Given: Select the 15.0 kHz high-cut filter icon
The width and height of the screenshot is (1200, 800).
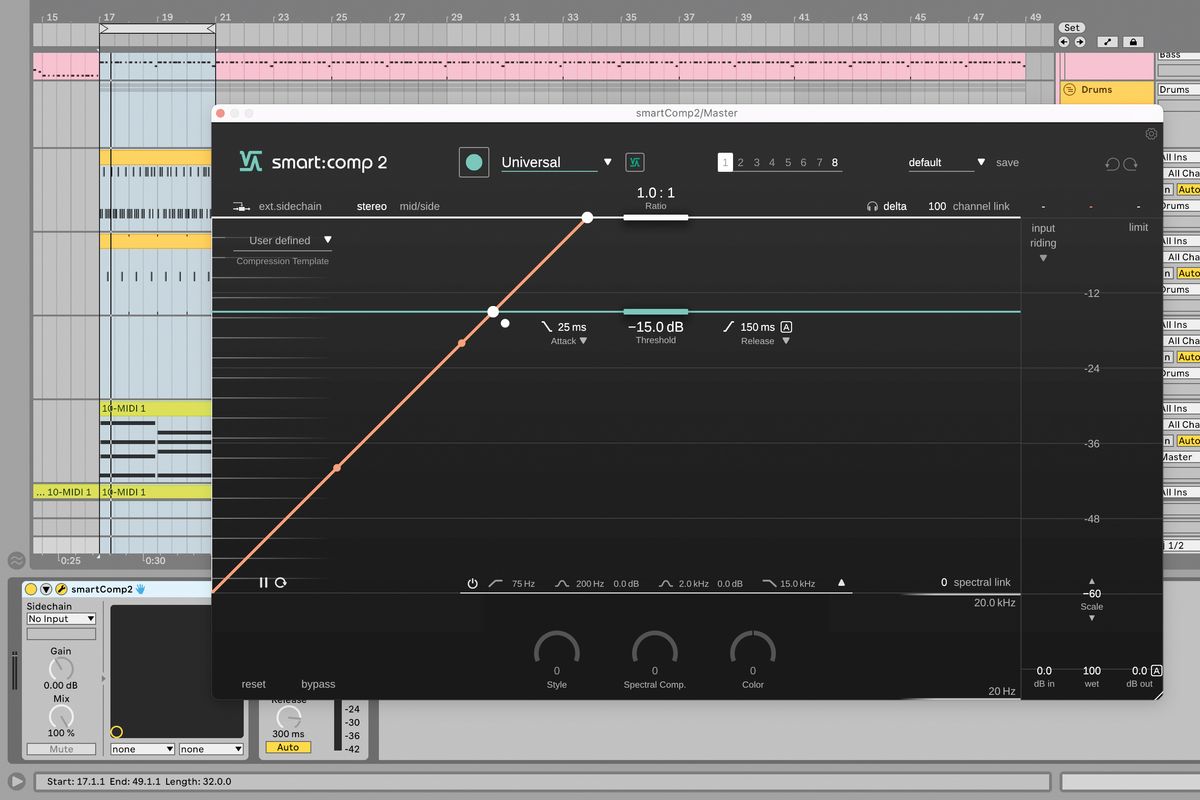Looking at the screenshot, I should point(770,583).
